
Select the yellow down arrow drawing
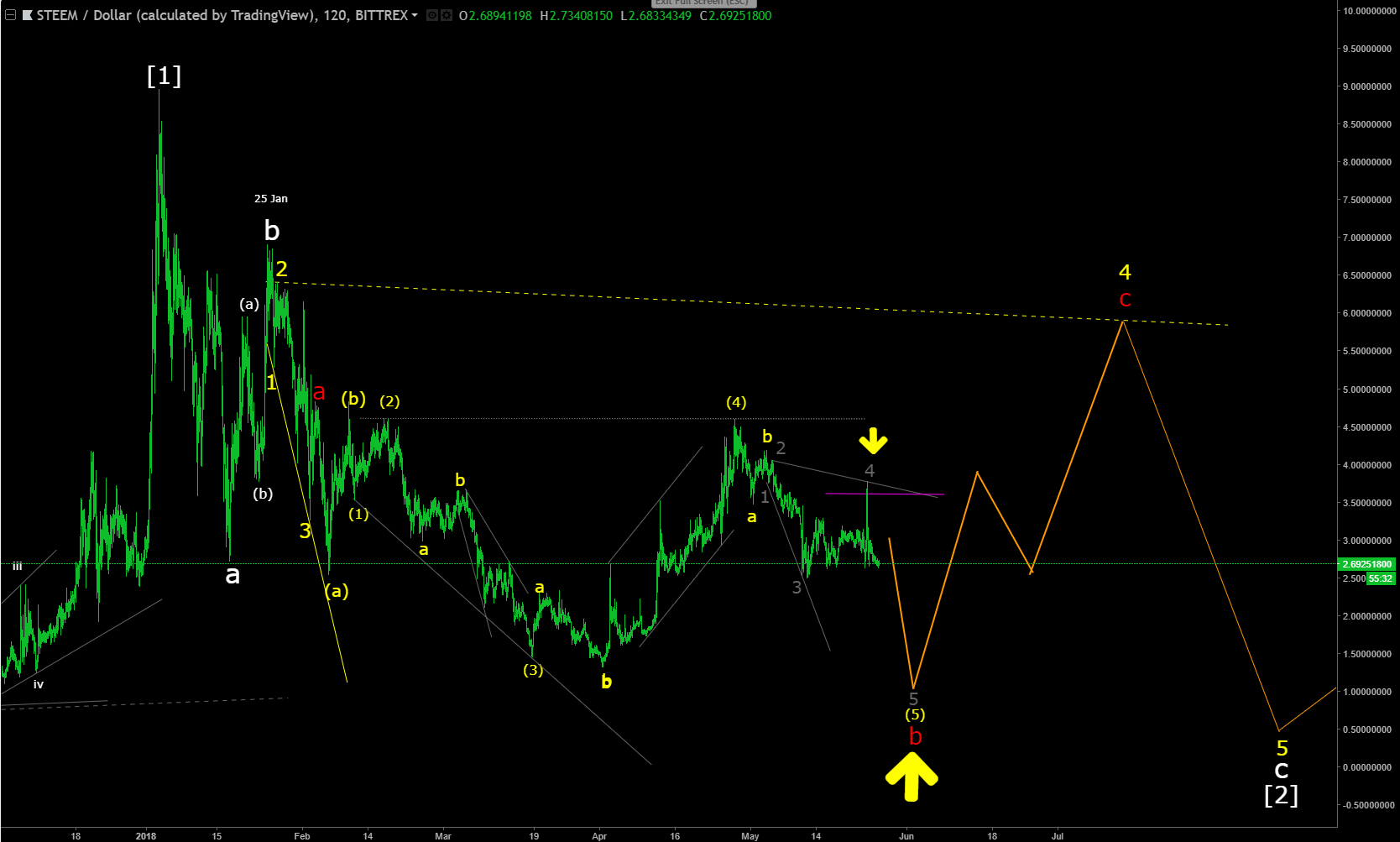tap(873, 440)
